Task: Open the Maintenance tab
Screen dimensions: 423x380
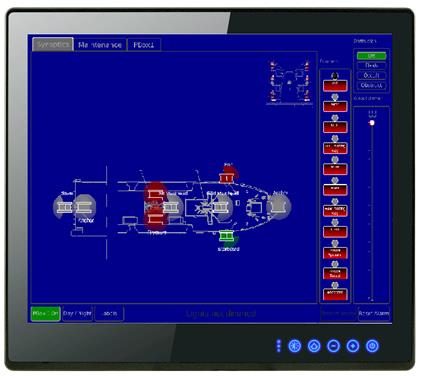Action: tap(100, 45)
